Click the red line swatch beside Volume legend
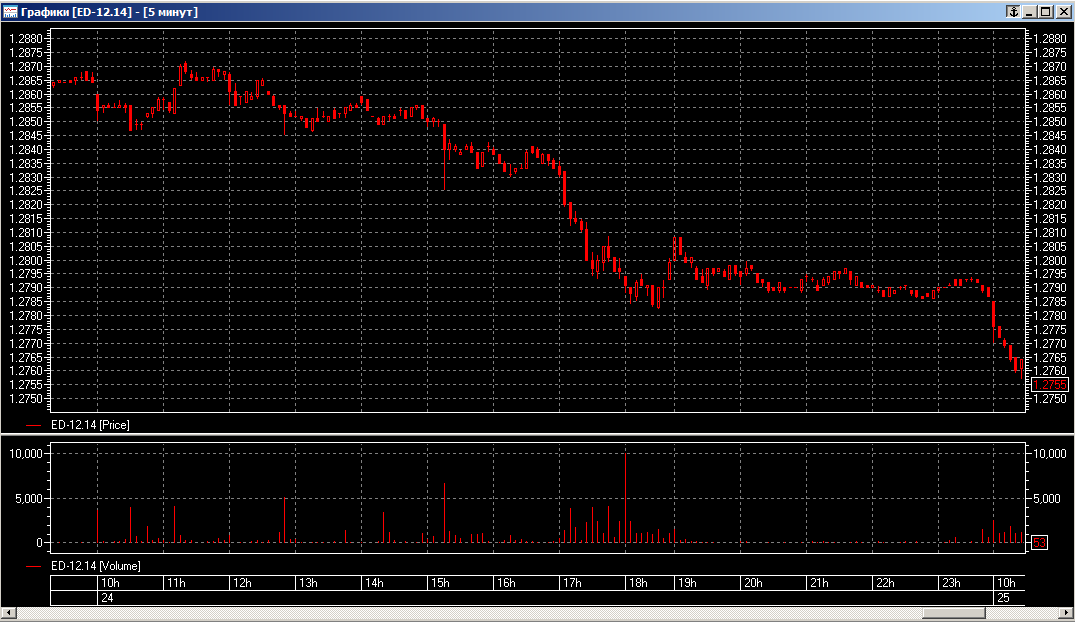This screenshot has height=622, width=1075. coord(35,566)
